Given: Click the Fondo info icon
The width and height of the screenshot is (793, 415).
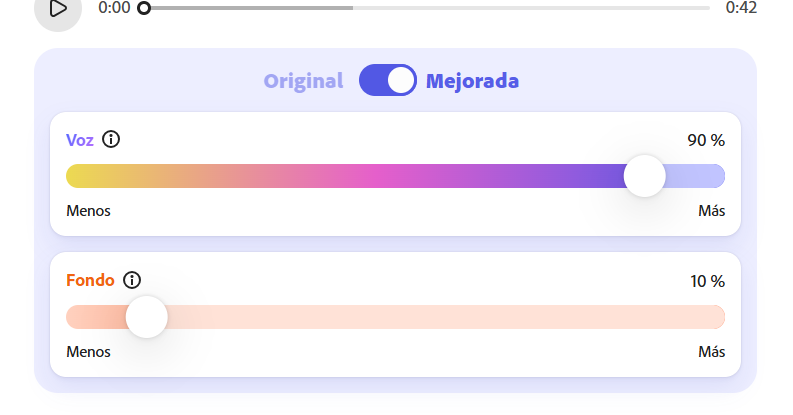Looking at the screenshot, I should point(132,281).
